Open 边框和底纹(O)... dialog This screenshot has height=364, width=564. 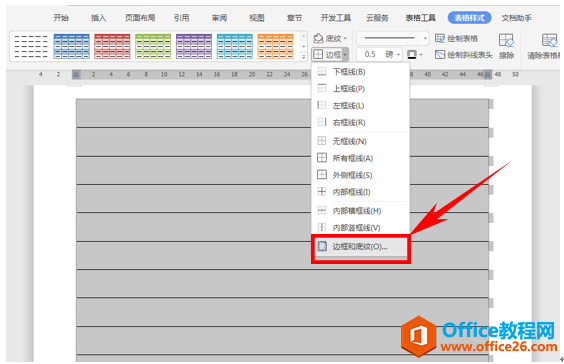(360, 247)
